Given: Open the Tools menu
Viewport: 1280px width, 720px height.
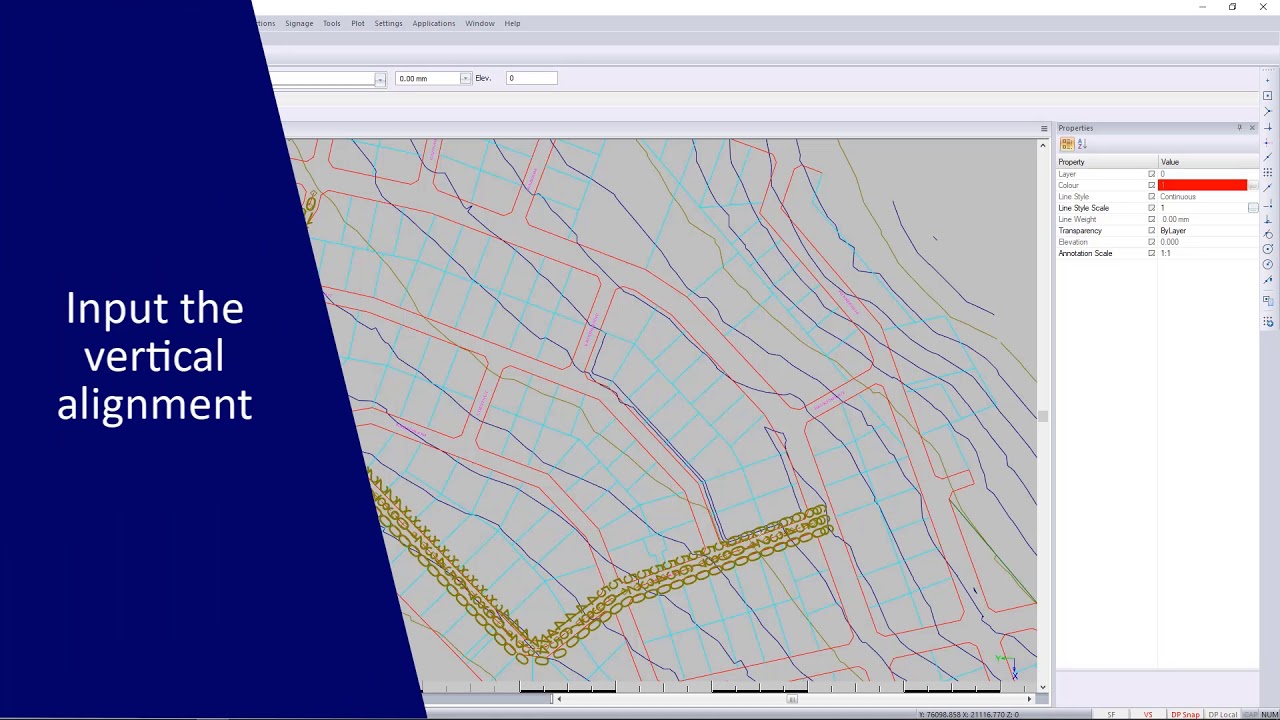Looking at the screenshot, I should click(x=332, y=23).
